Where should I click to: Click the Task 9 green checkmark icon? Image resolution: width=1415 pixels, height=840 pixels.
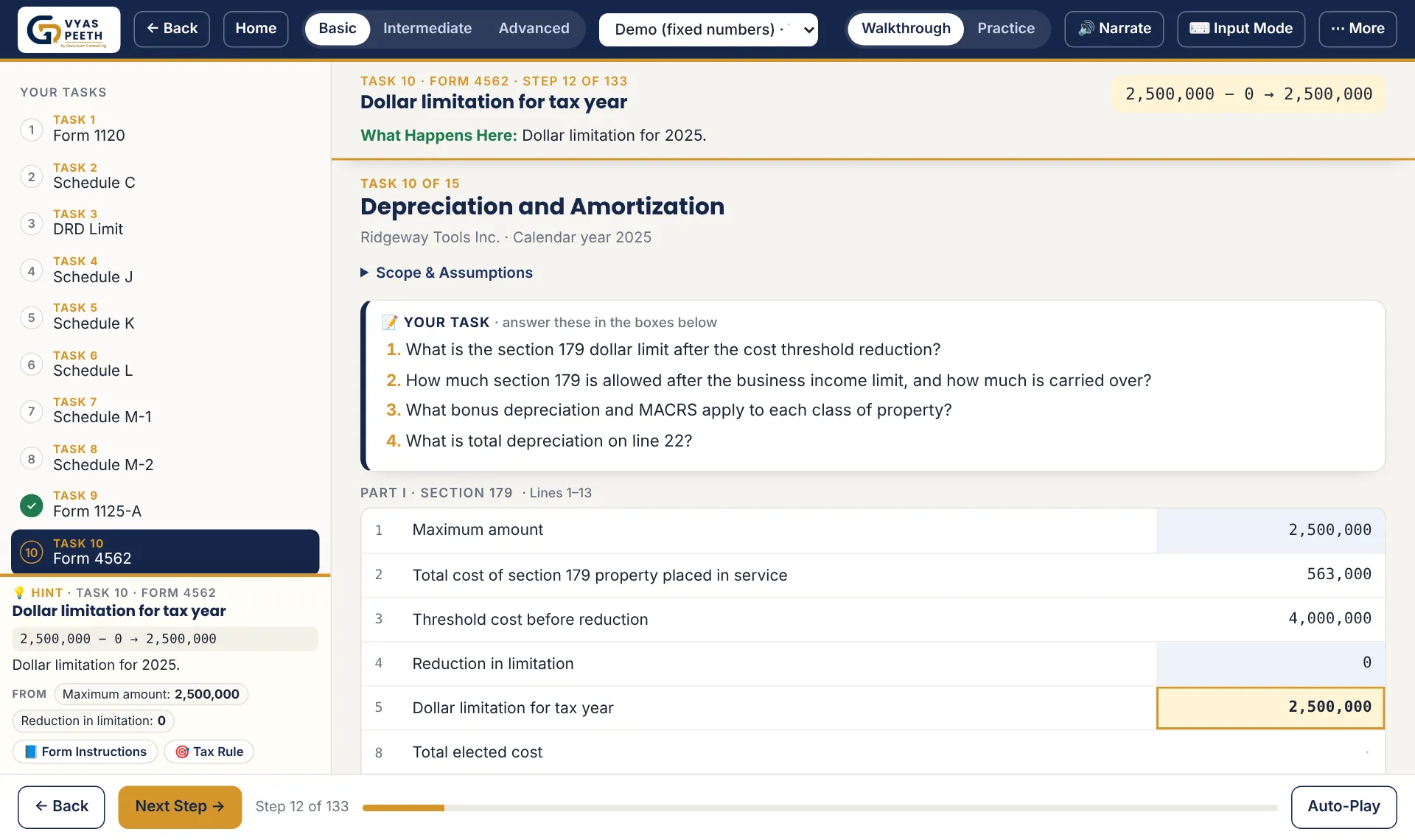point(31,505)
